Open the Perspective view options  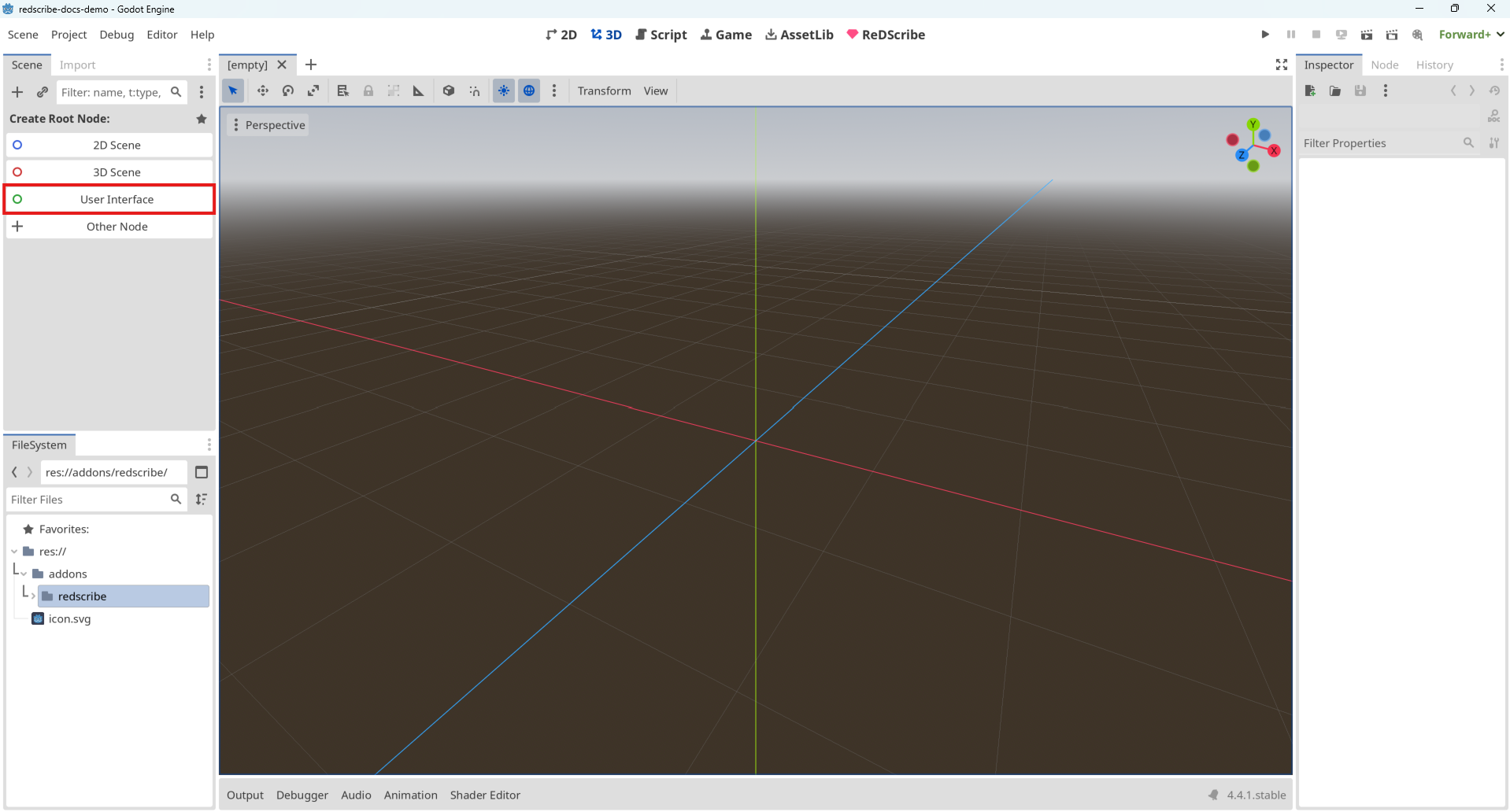pos(268,125)
